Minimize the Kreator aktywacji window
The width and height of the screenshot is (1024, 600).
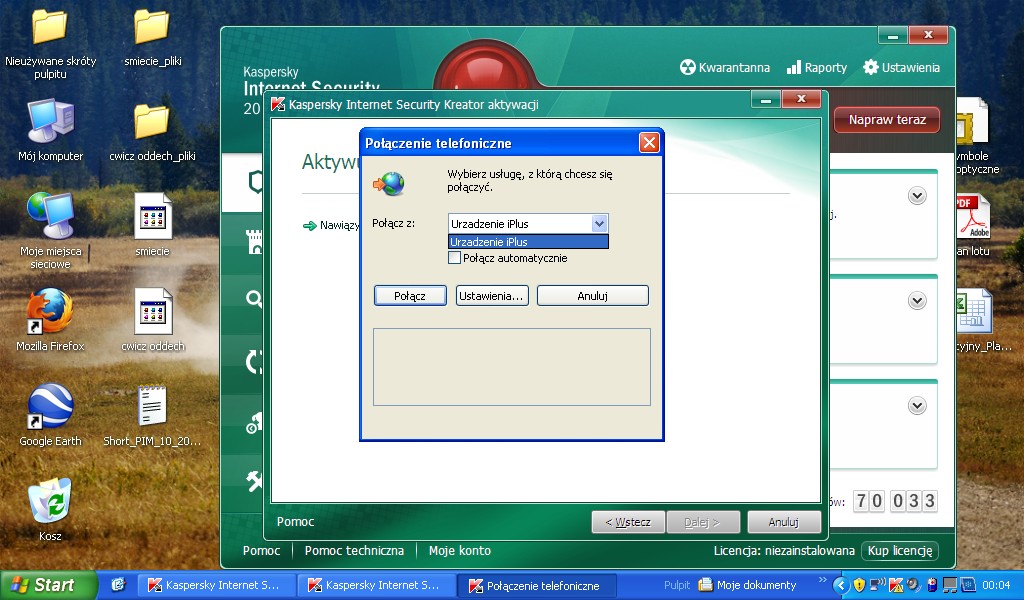(765, 99)
